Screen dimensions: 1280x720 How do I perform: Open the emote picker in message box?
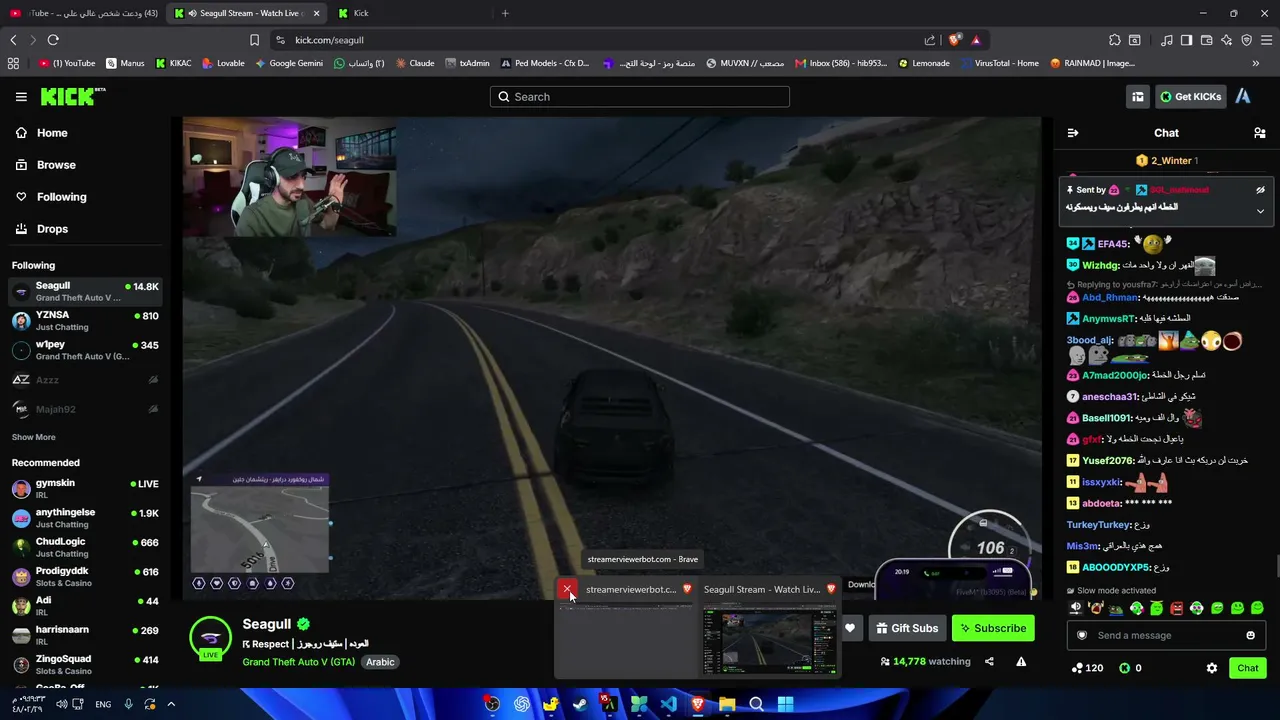click(1250, 635)
